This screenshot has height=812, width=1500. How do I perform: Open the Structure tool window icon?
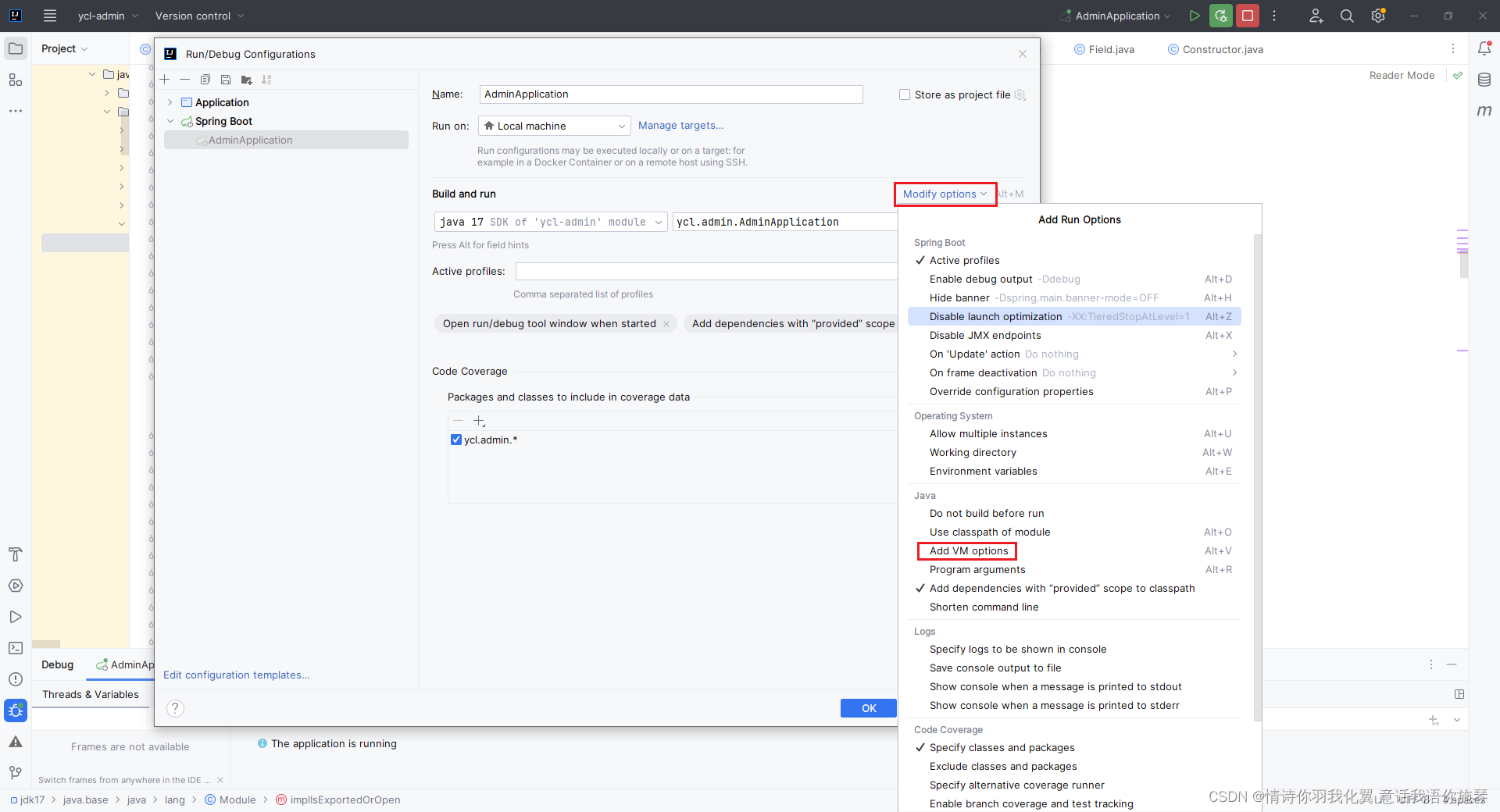tap(16, 80)
